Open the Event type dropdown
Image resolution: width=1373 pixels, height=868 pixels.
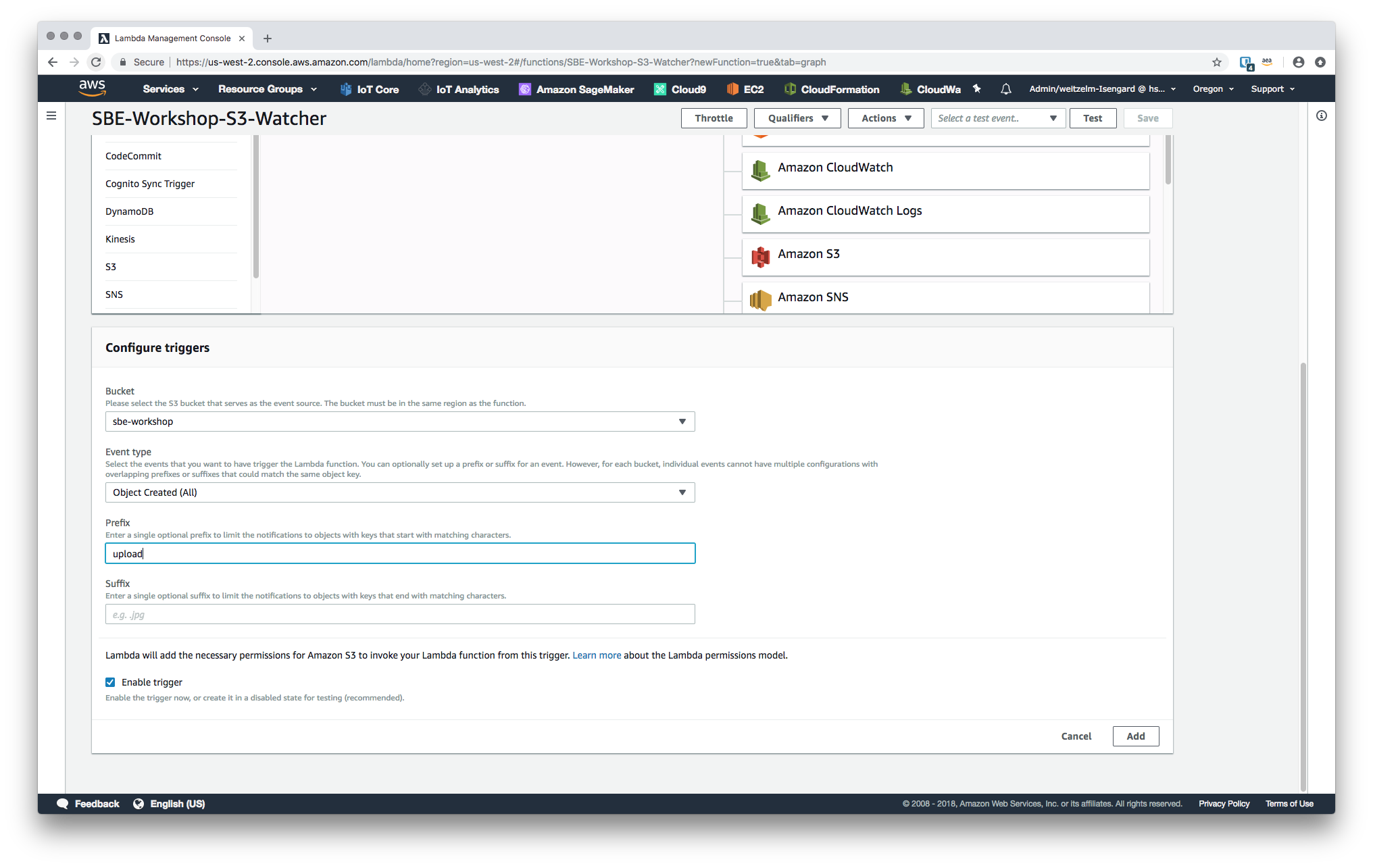(x=400, y=492)
